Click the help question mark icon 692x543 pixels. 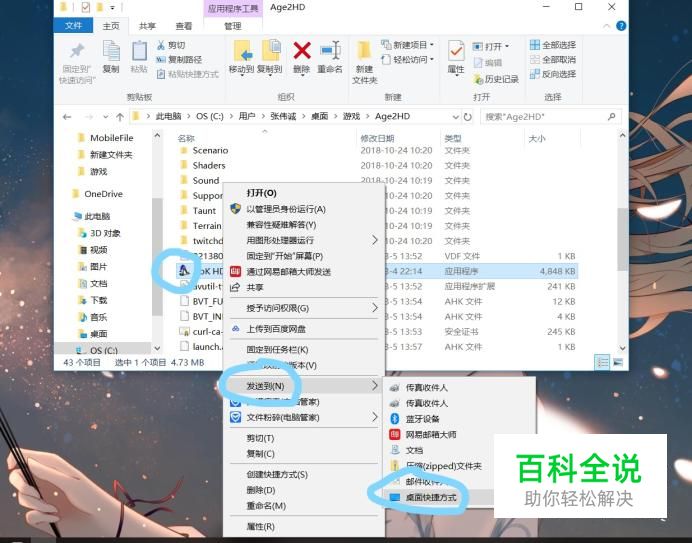621,26
